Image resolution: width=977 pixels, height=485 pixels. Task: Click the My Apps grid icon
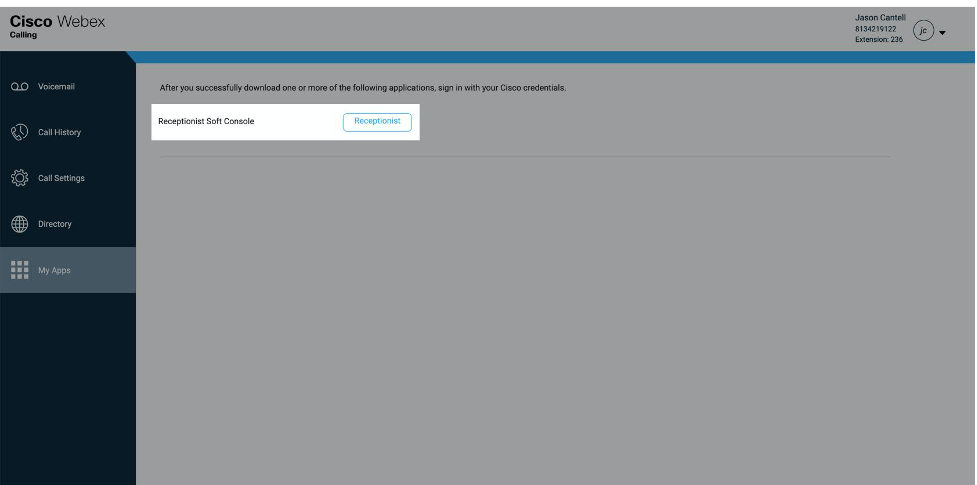pos(19,270)
